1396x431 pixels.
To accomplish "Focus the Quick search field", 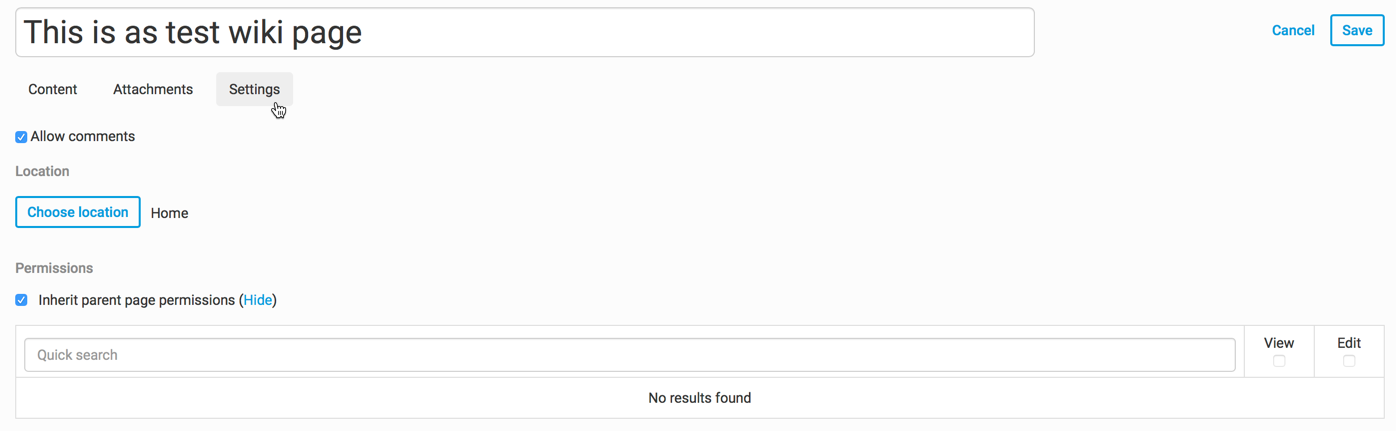I will (629, 355).
